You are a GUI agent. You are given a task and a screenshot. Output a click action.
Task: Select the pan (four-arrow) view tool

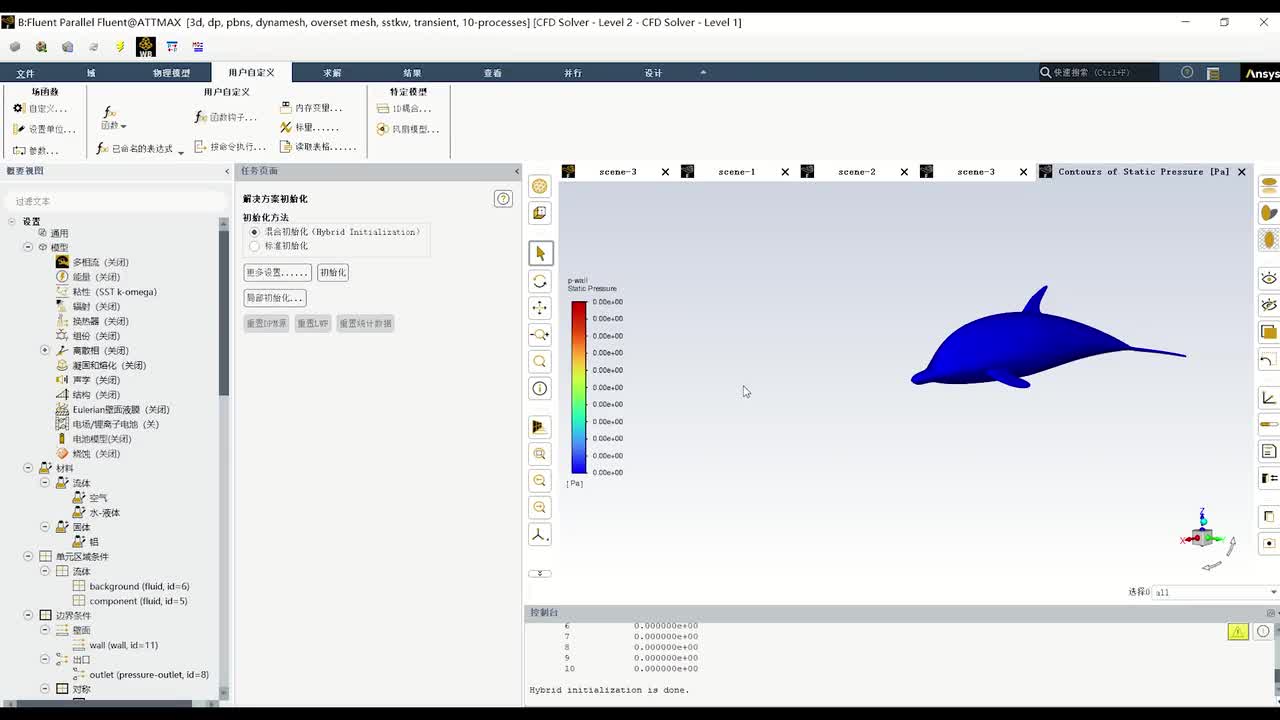click(540, 308)
